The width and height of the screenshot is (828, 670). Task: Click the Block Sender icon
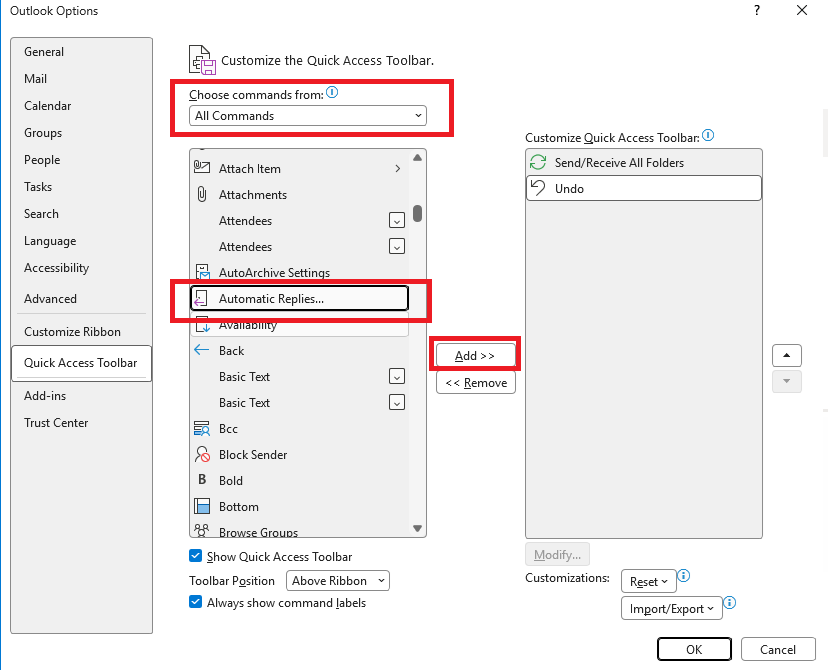[202, 454]
